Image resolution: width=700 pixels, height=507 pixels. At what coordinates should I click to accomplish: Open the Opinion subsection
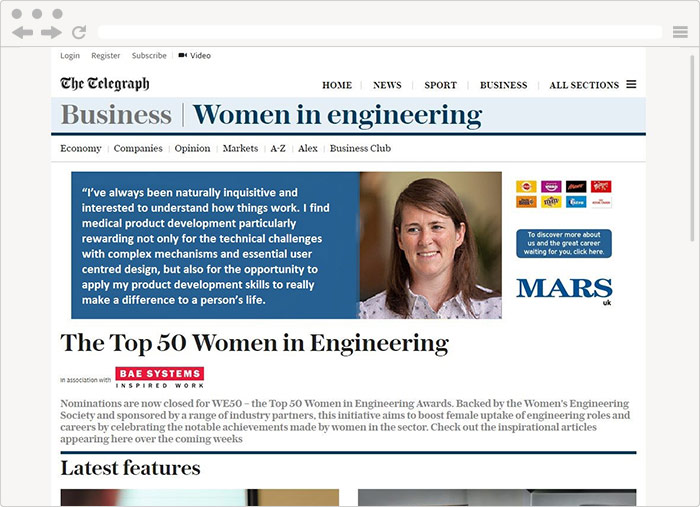tap(192, 148)
